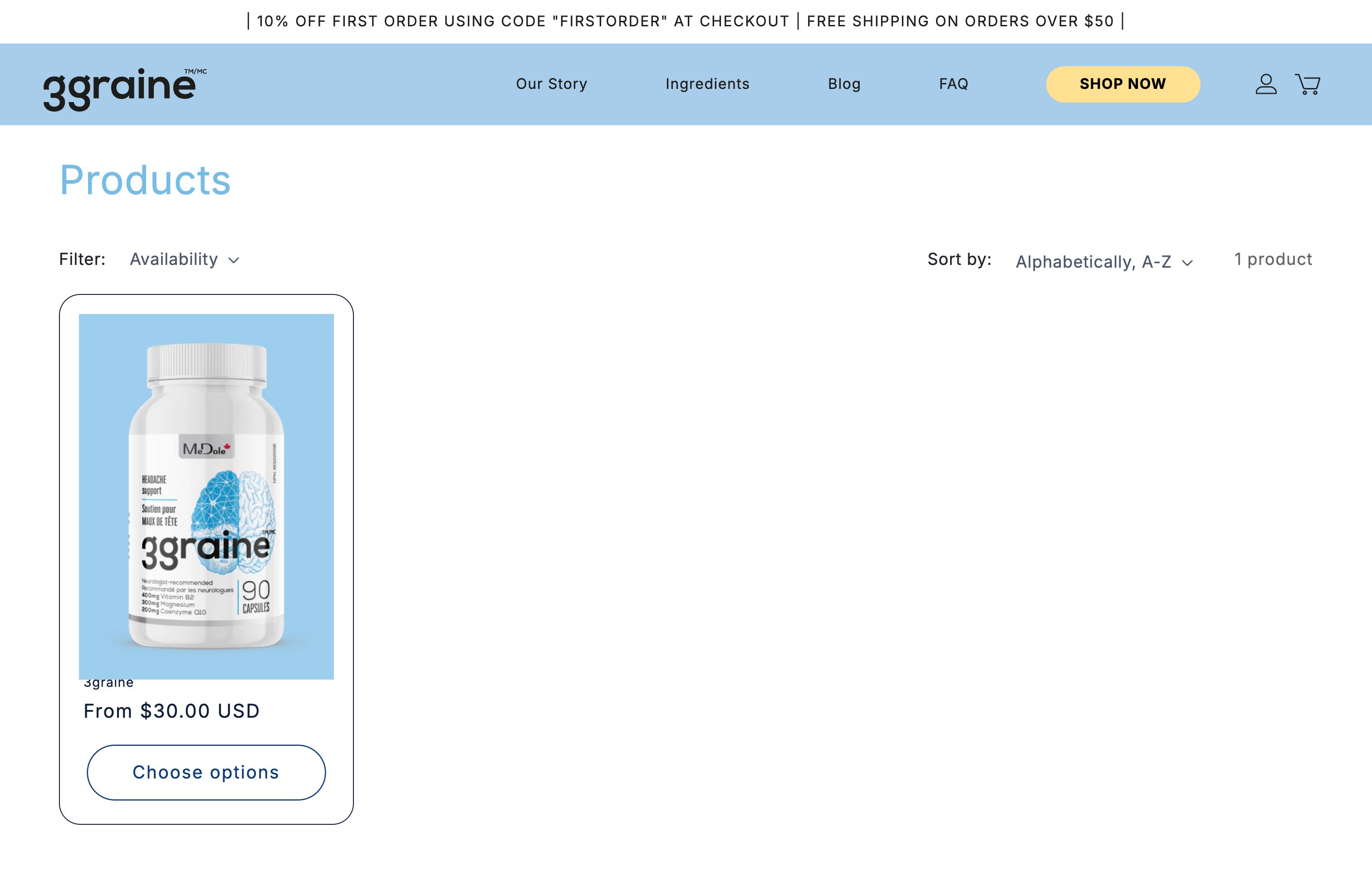Click the account/login person icon
This screenshot has height=891, width=1372.
point(1266,84)
